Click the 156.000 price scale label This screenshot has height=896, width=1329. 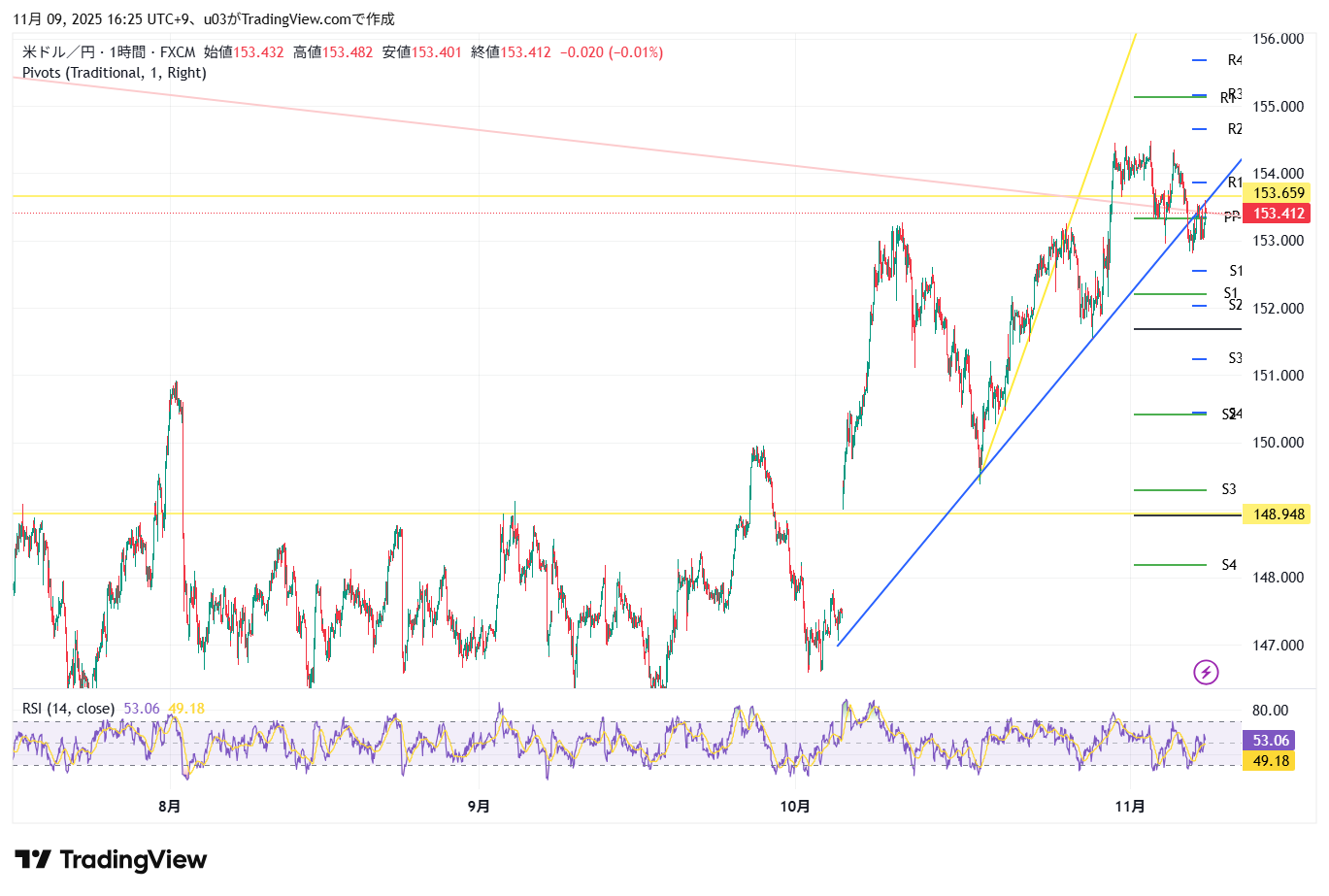point(1278,39)
